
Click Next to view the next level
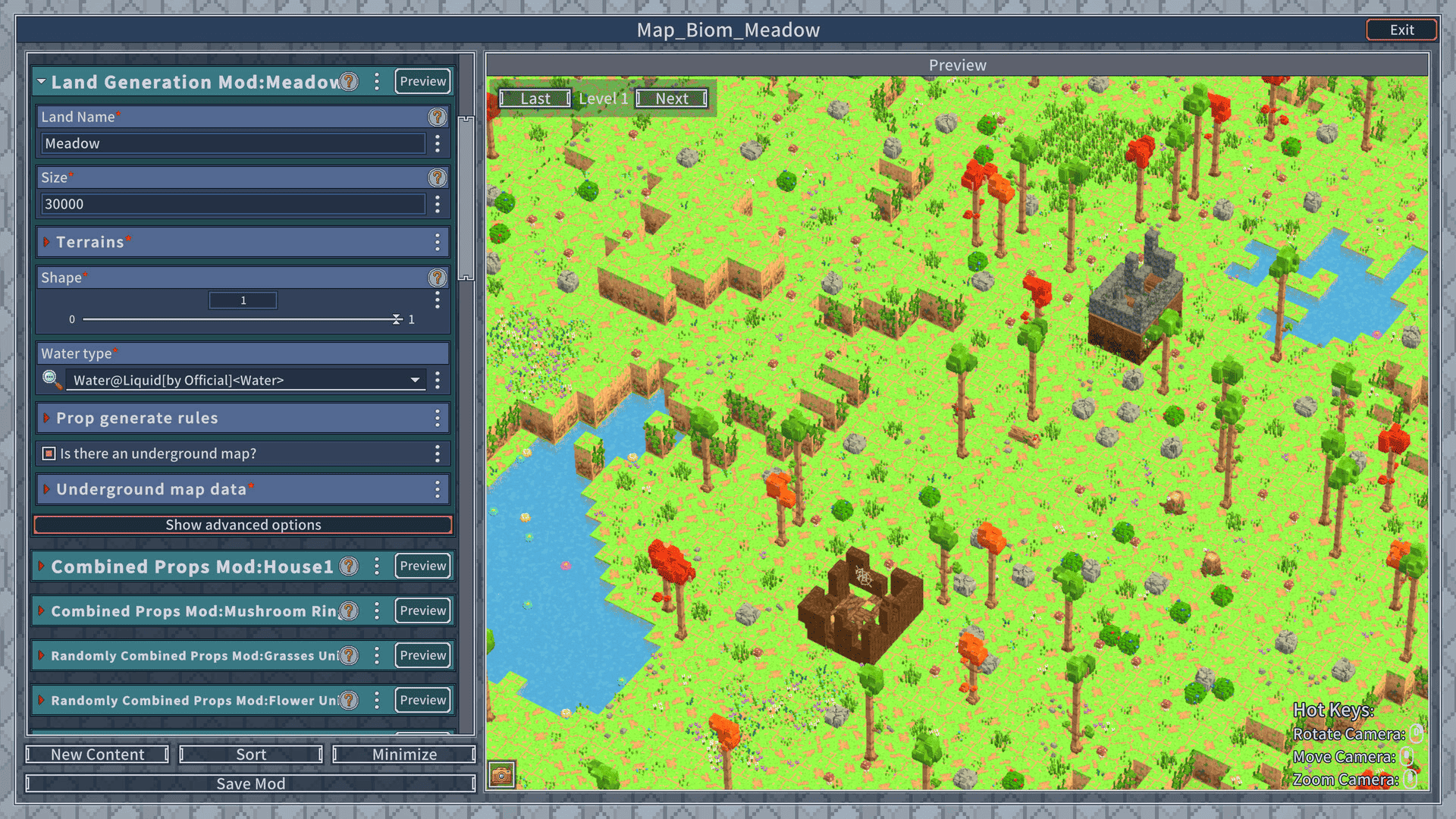pyautogui.click(x=670, y=98)
